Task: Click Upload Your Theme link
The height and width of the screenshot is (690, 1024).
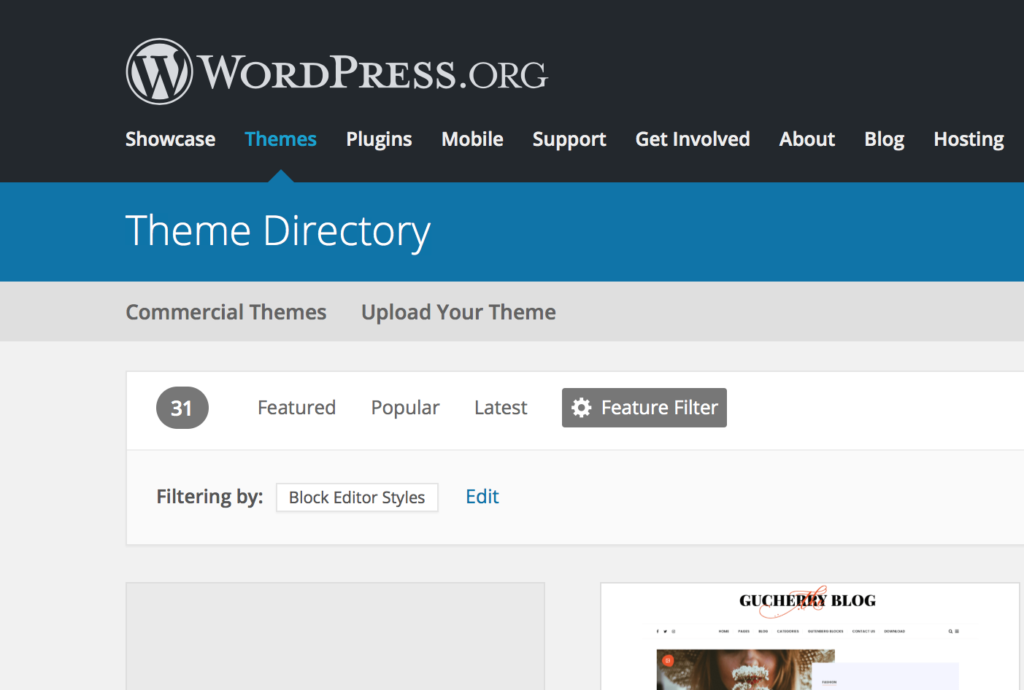Action: coord(458,312)
